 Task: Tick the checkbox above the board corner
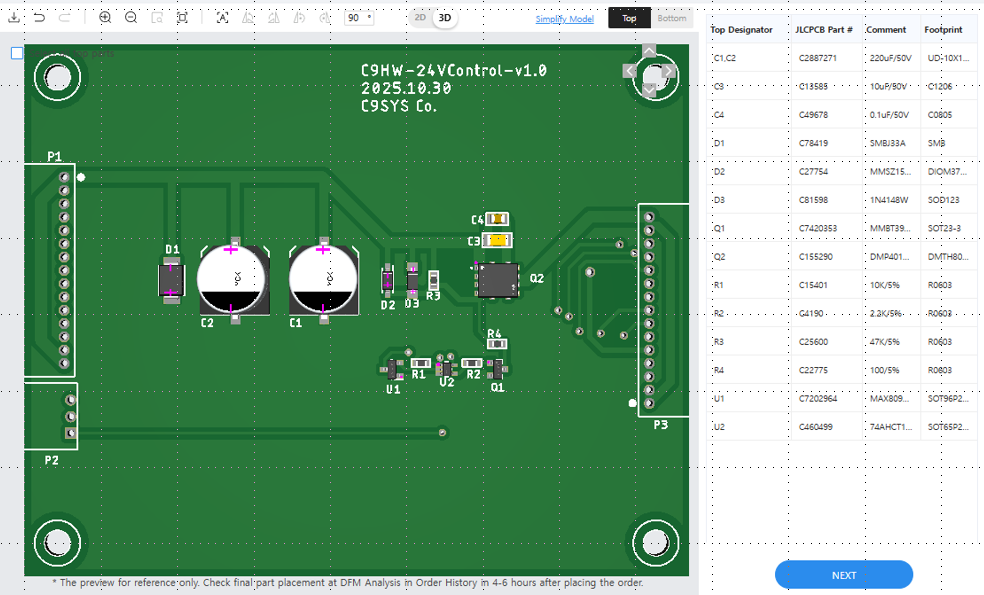click(17, 53)
